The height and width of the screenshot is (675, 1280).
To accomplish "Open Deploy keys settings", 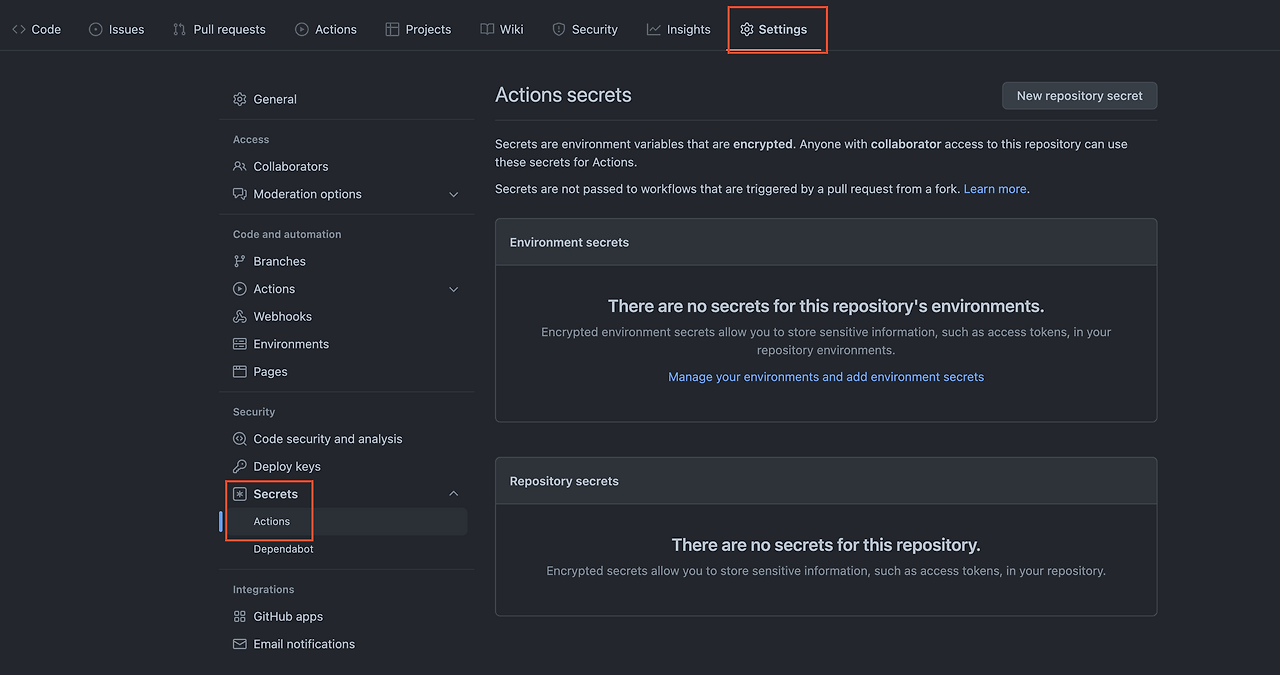I will click(x=286, y=466).
